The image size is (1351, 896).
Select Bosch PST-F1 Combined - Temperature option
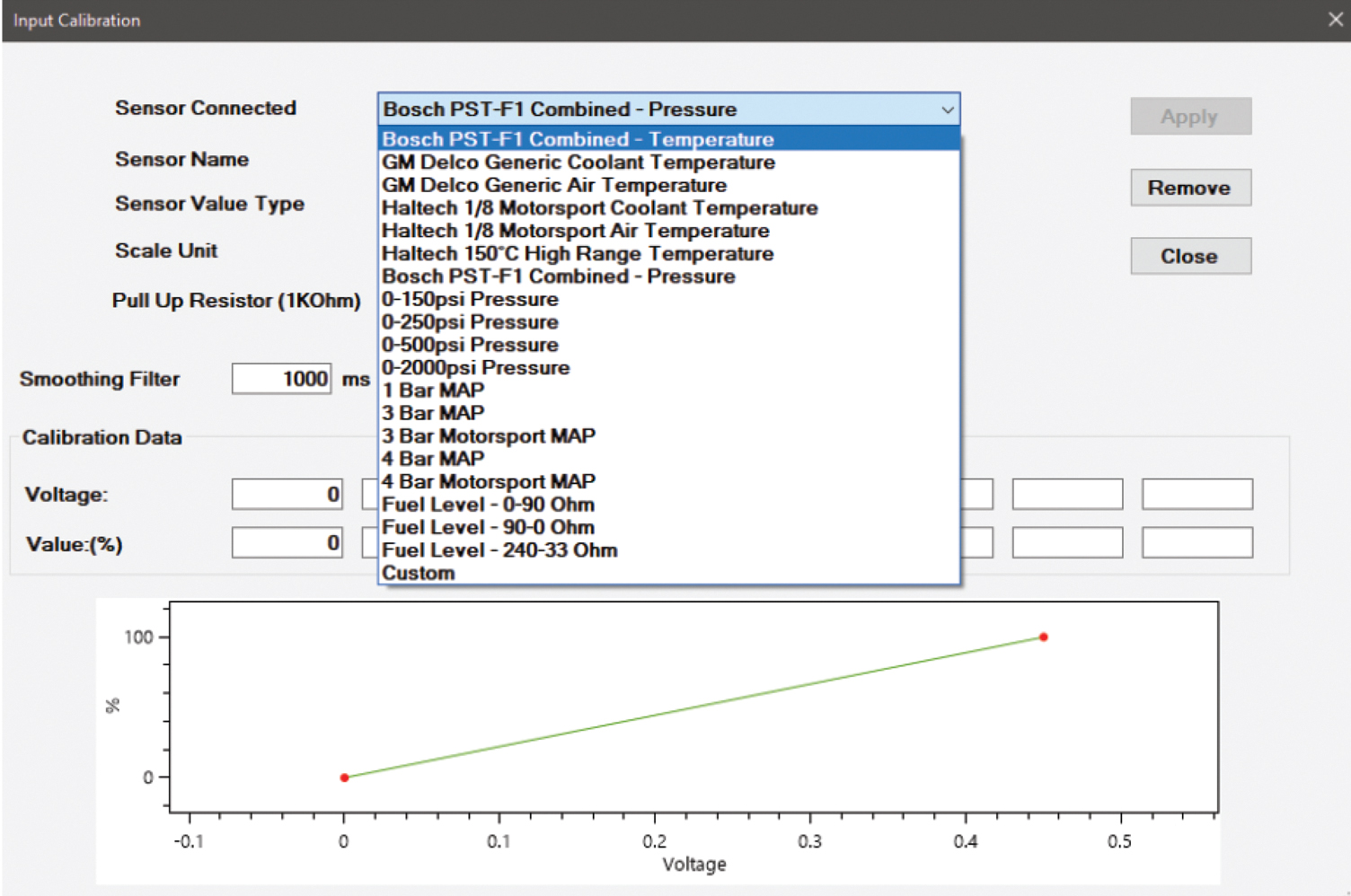[x=669, y=139]
